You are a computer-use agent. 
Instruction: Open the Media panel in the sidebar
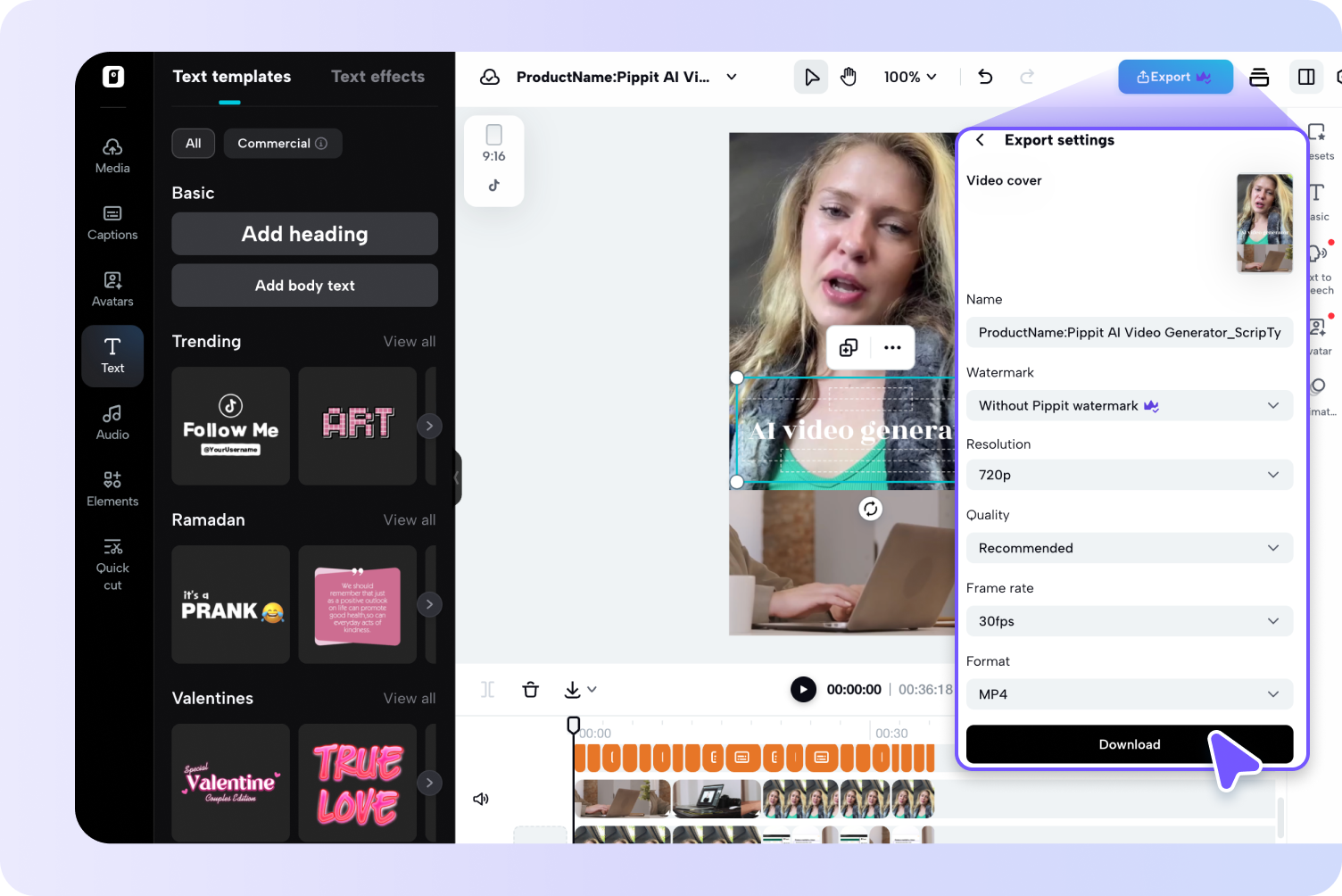(x=112, y=155)
